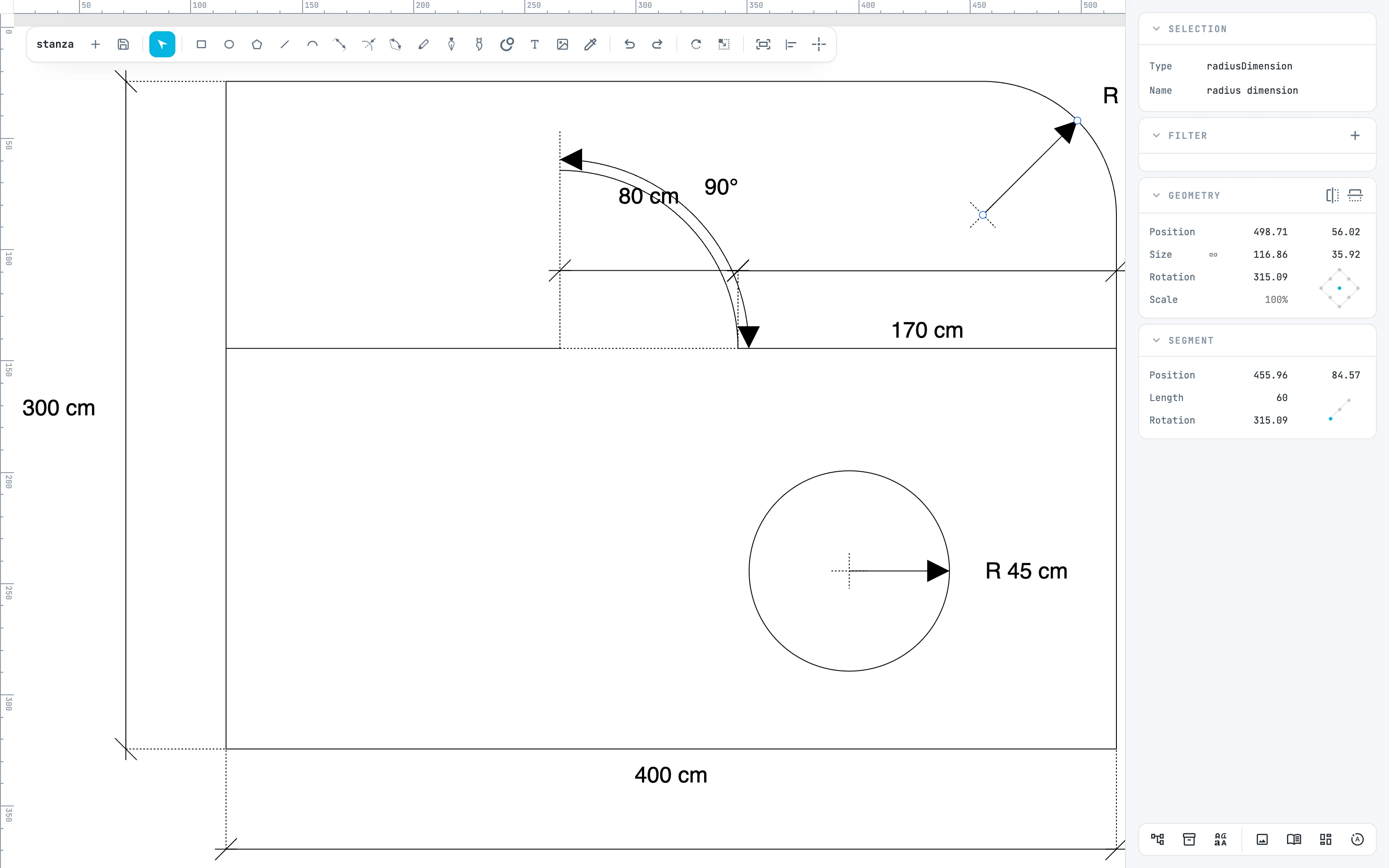
Task: Edit the Segment Length value 60
Action: coord(1282,397)
